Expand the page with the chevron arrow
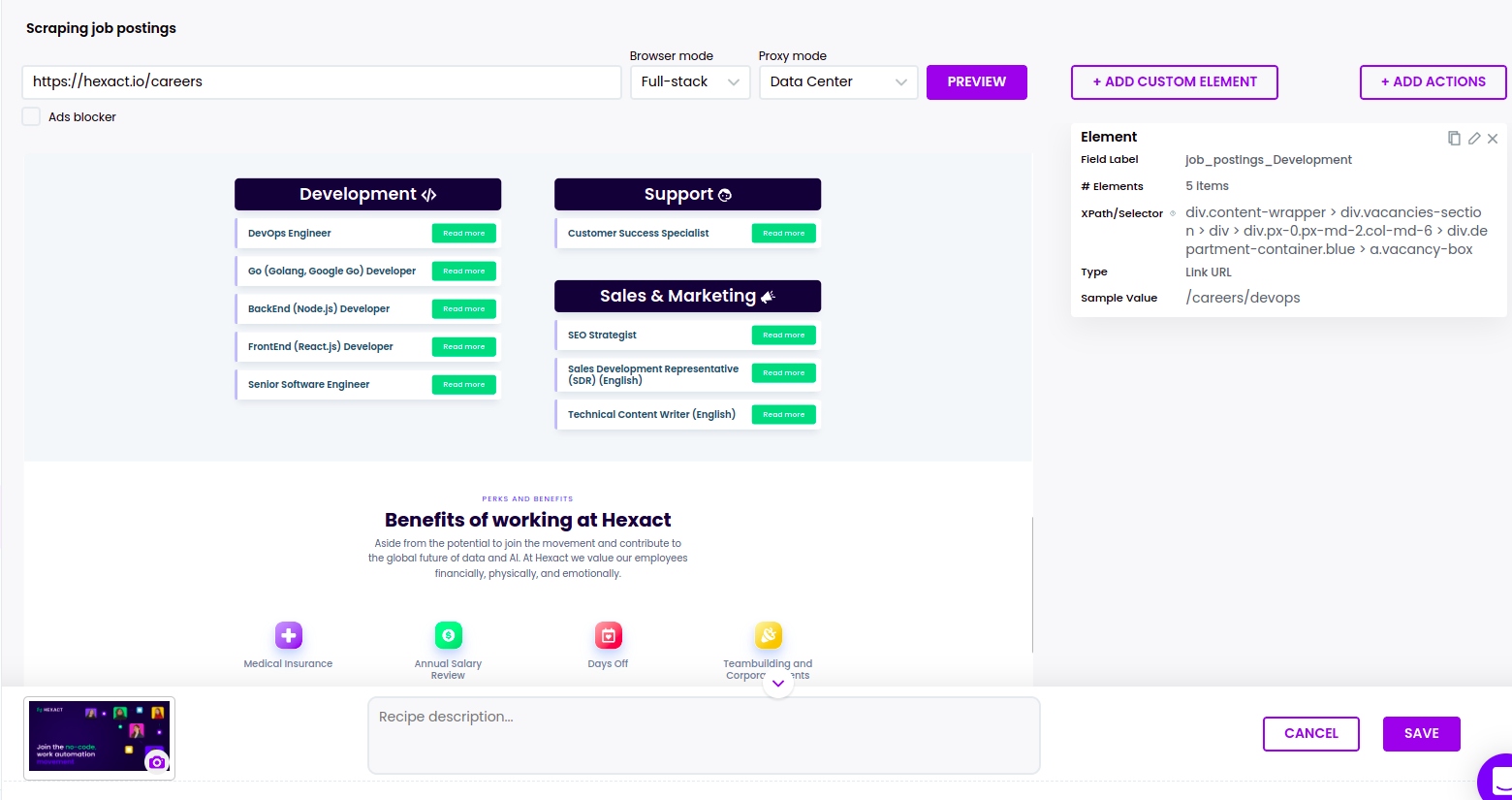This screenshot has width=1512, height=800. (x=778, y=683)
